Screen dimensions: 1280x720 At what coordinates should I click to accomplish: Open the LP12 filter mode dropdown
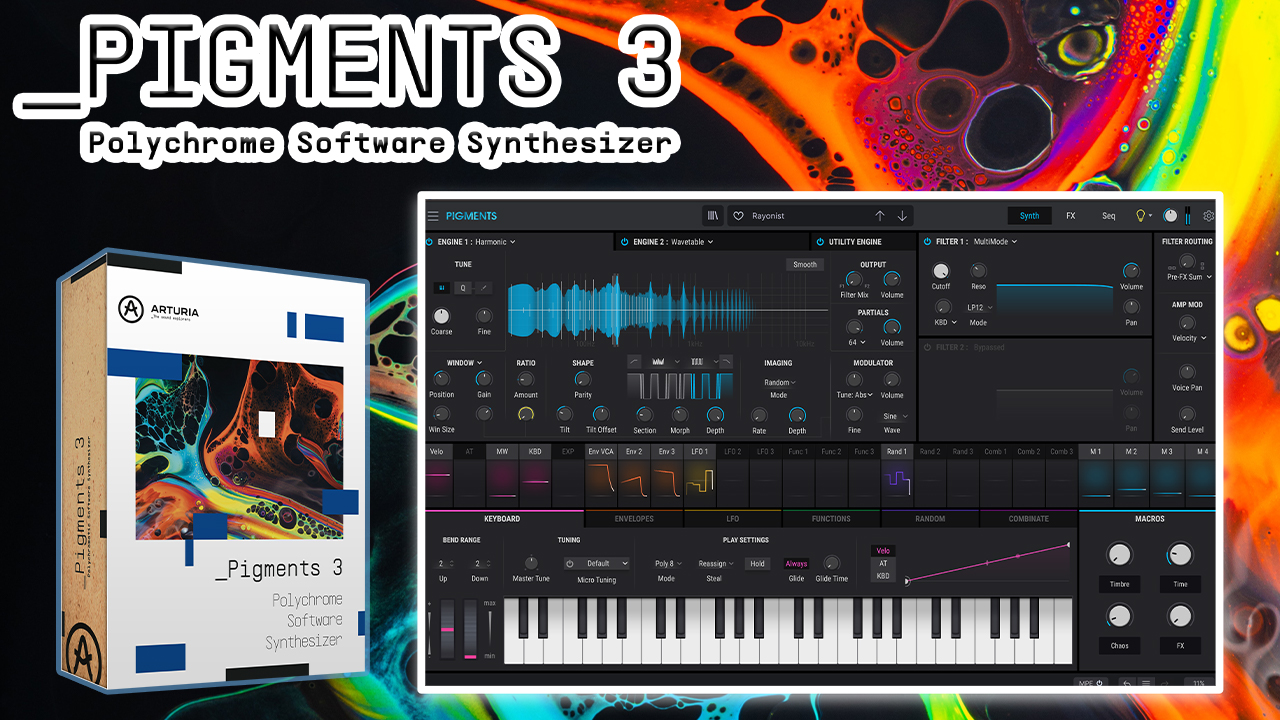(x=978, y=308)
